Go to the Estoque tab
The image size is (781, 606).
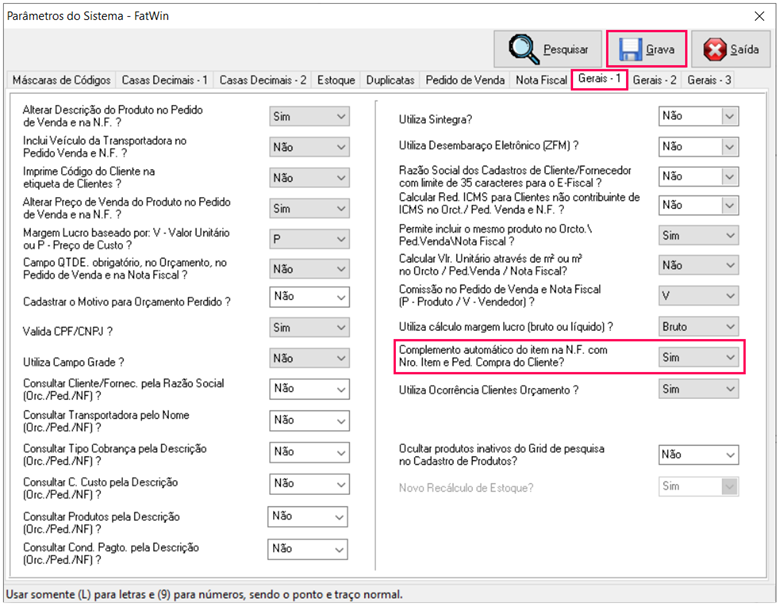tap(337, 80)
